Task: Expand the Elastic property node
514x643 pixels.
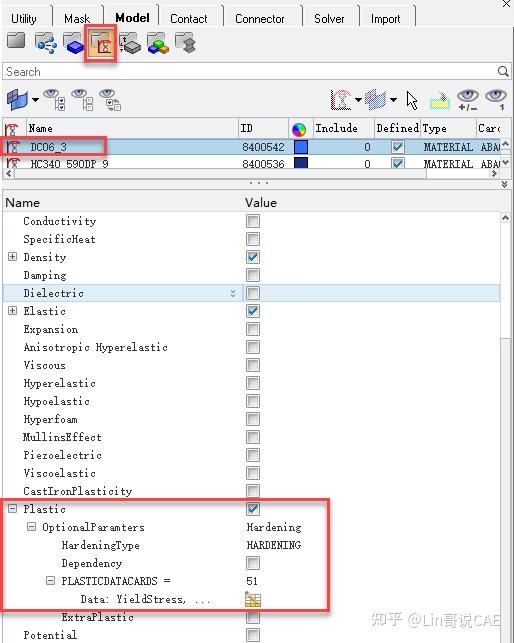Action: [13, 311]
